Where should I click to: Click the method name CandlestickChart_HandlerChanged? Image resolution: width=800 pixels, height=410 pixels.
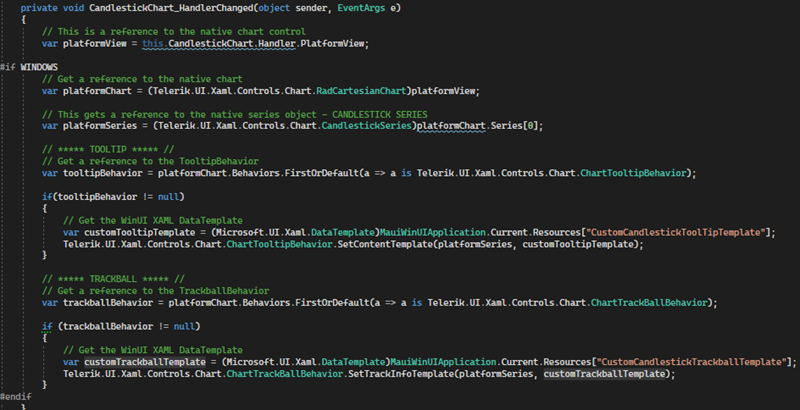click(171, 8)
